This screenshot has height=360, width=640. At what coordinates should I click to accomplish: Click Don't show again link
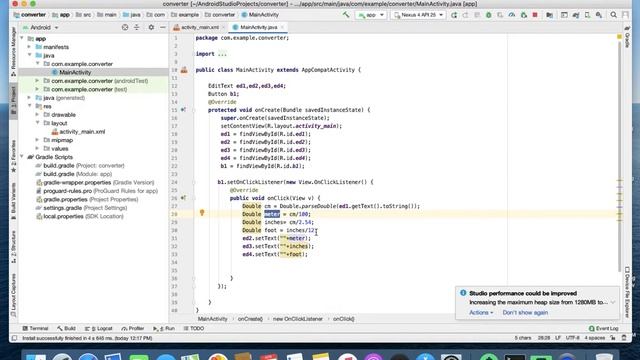[525, 312]
